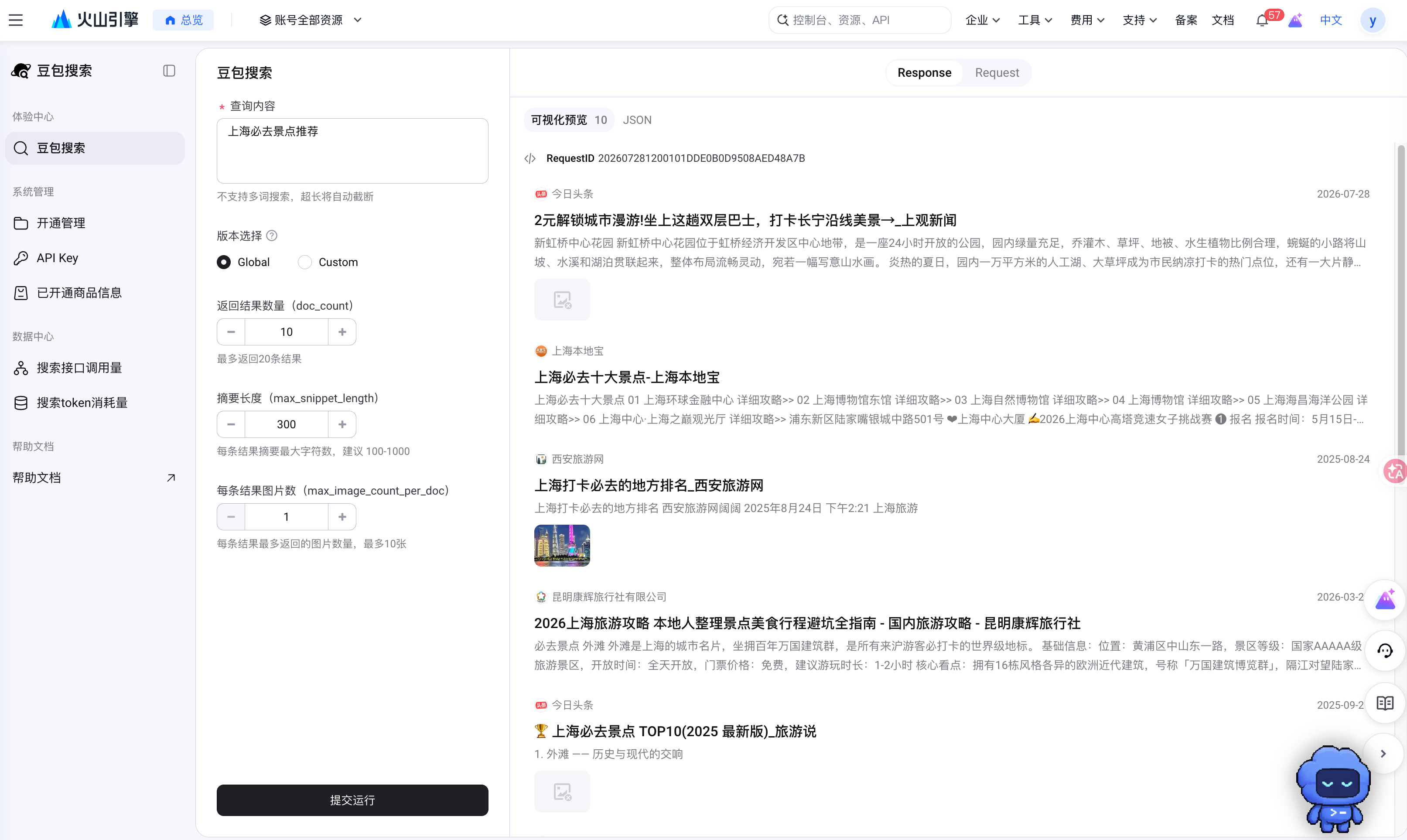Expand the floating side panel chevron arrow
The image size is (1407, 840).
1383,754
